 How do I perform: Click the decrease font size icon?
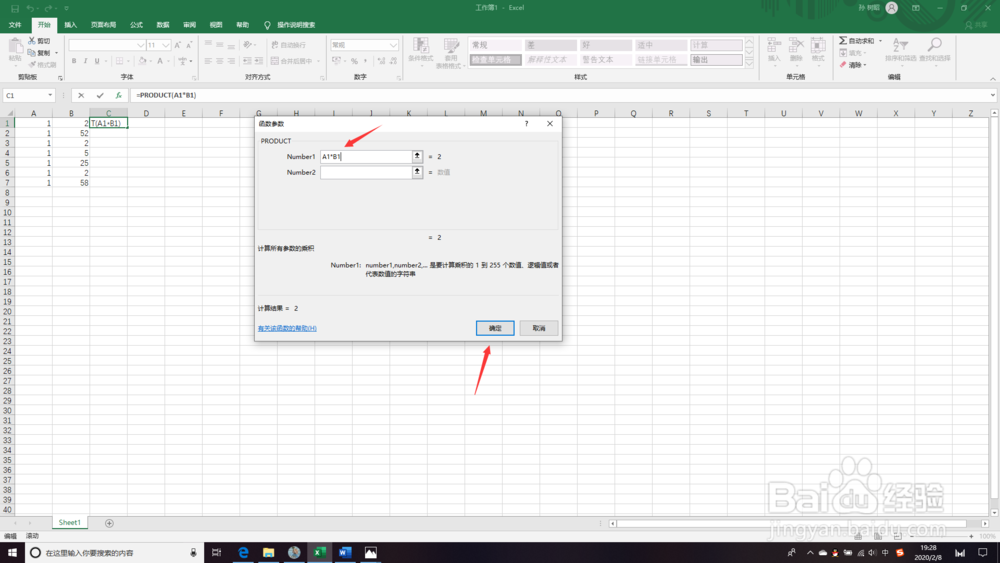(189, 45)
